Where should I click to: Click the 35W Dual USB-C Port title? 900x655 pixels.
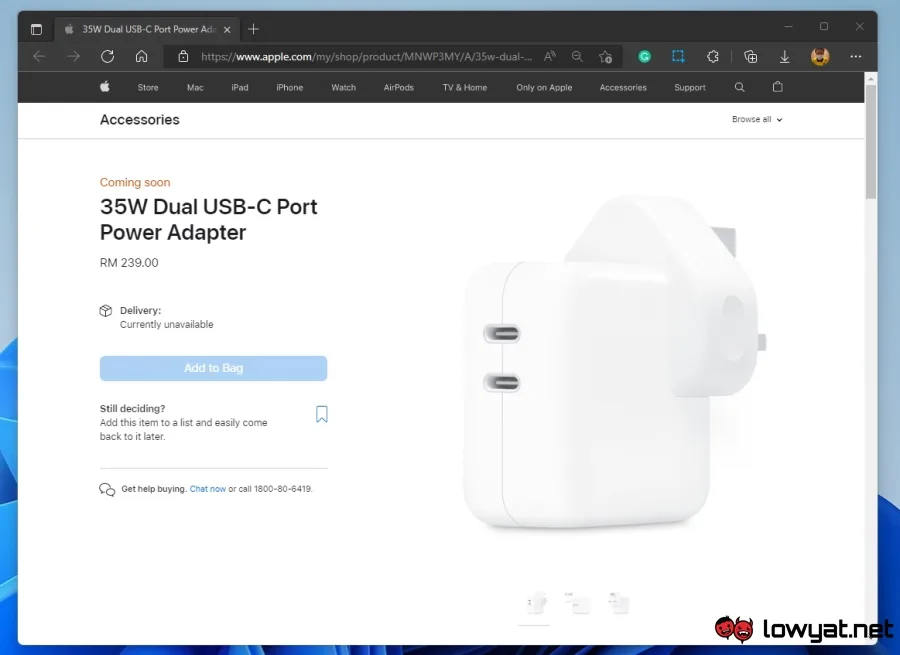(208, 219)
